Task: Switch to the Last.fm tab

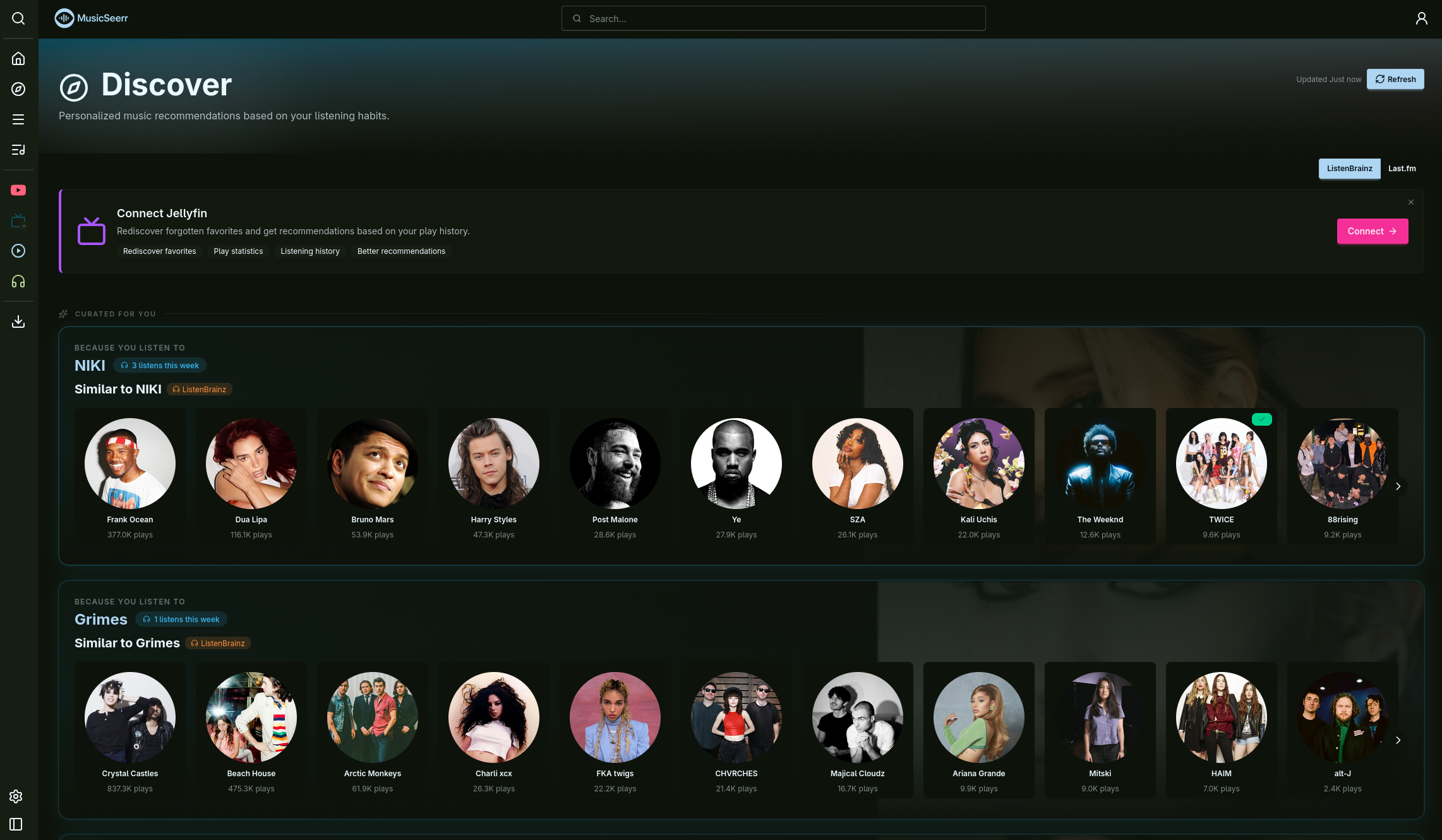Action: coord(1402,169)
